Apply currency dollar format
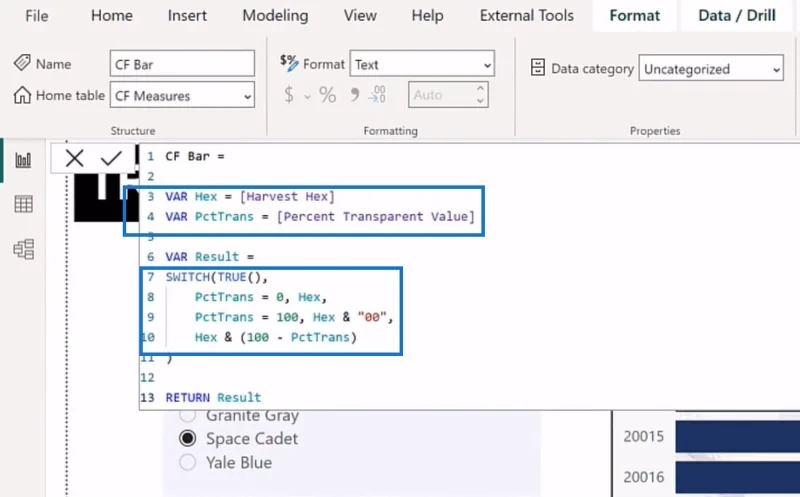Screen dimensions: 800x497 (289, 95)
